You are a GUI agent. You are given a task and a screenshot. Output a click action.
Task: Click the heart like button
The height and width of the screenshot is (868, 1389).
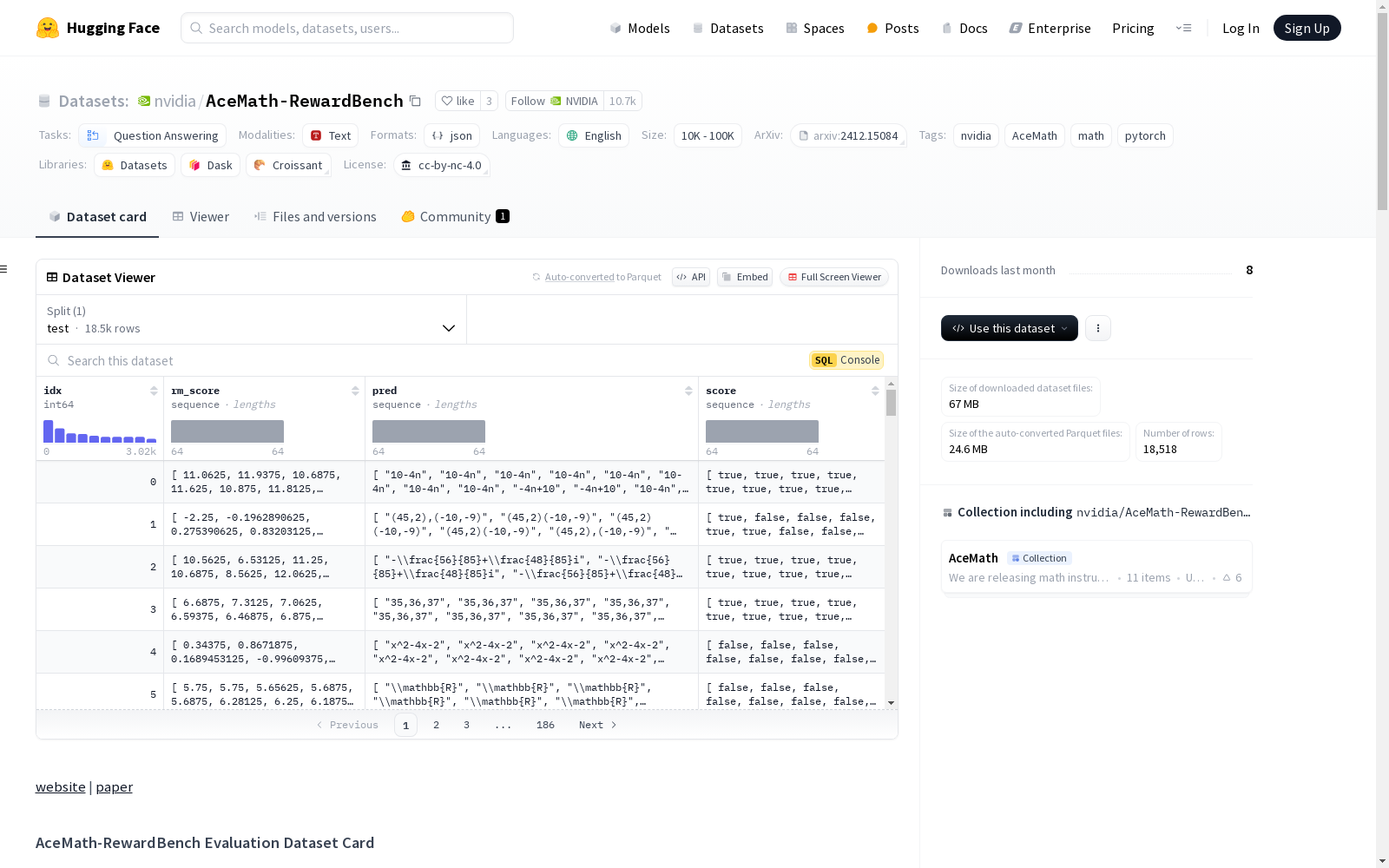click(458, 102)
